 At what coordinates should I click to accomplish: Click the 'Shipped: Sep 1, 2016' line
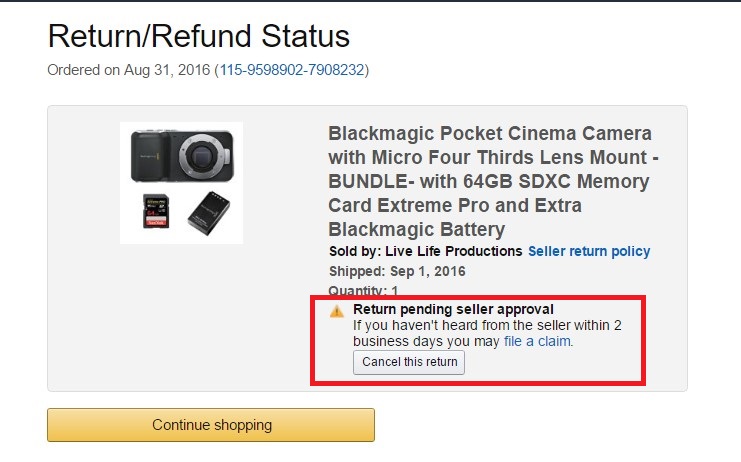[x=397, y=271]
